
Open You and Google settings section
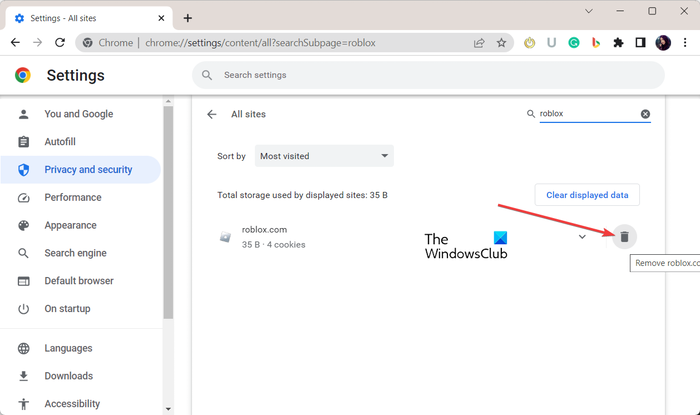coord(79,114)
